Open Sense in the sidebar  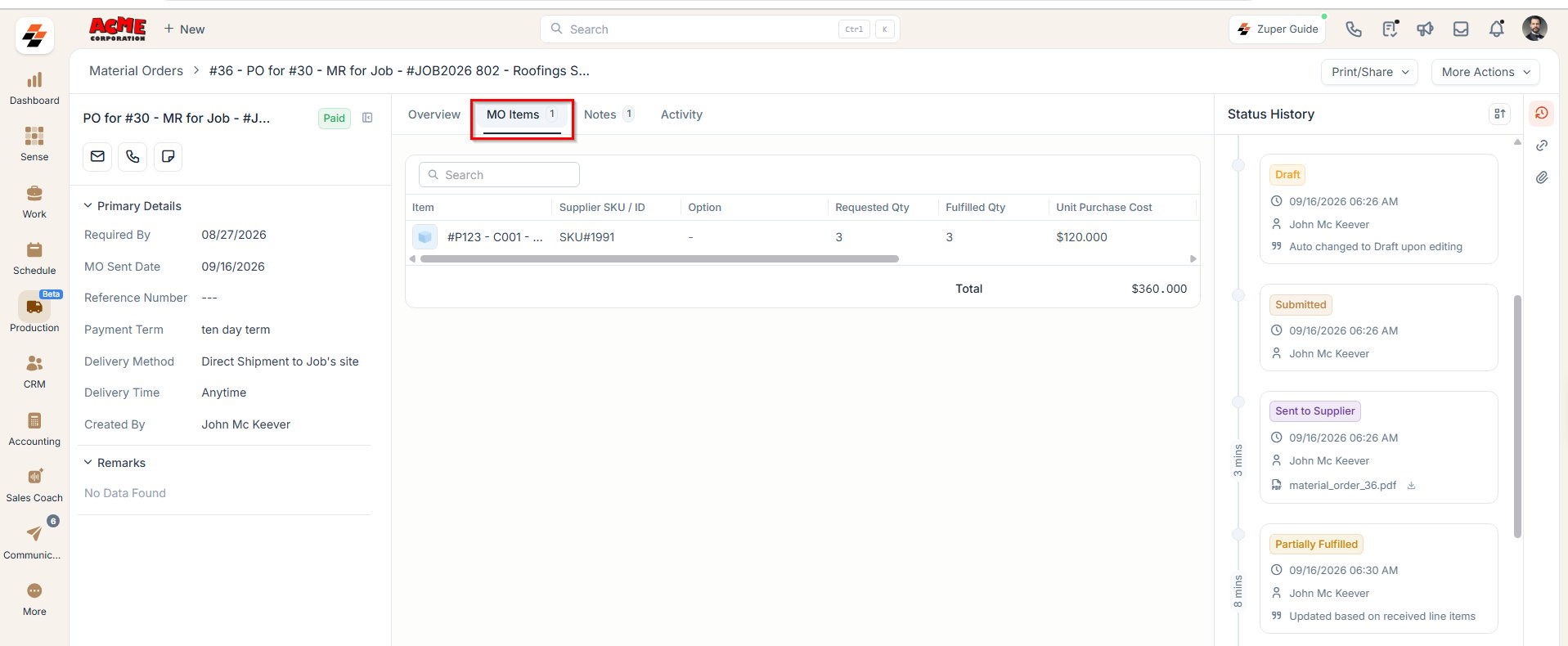tap(34, 137)
